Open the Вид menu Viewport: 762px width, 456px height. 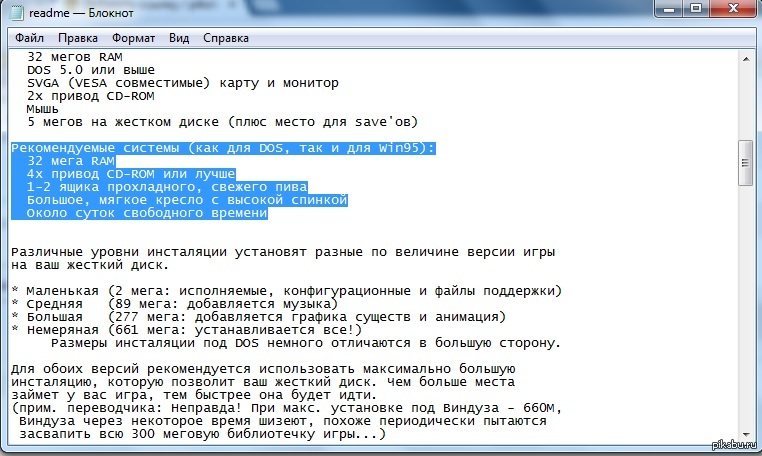[179, 38]
